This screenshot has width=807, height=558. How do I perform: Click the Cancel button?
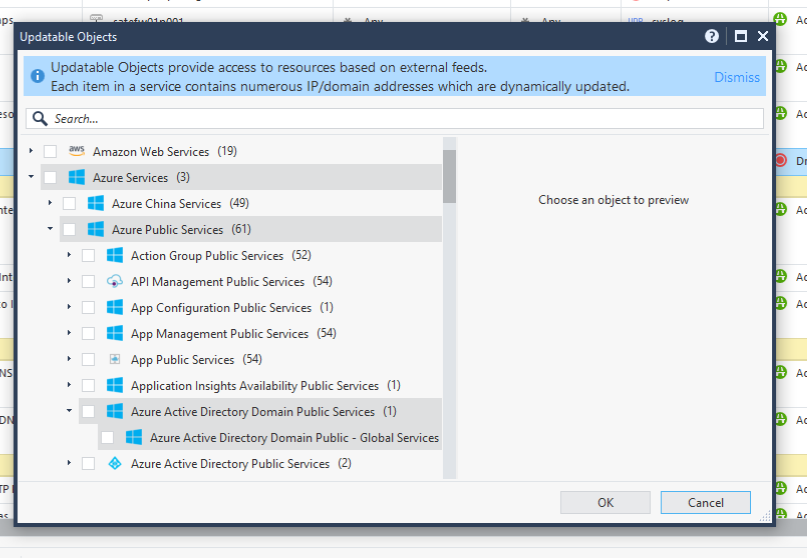(706, 502)
